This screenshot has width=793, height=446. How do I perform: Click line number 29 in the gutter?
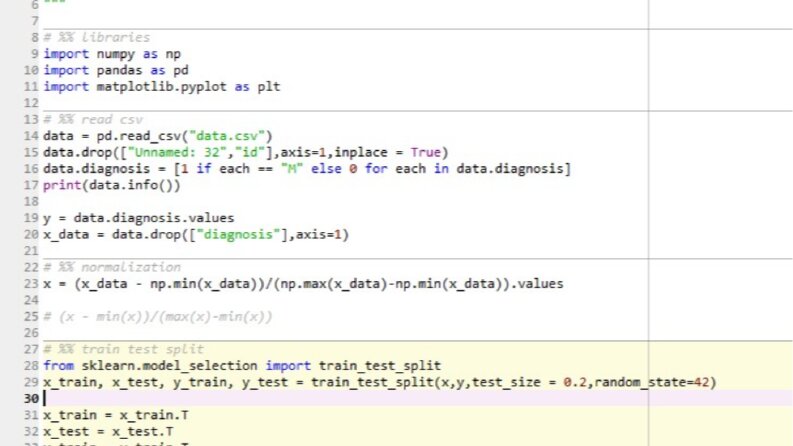(x=31, y=382)
